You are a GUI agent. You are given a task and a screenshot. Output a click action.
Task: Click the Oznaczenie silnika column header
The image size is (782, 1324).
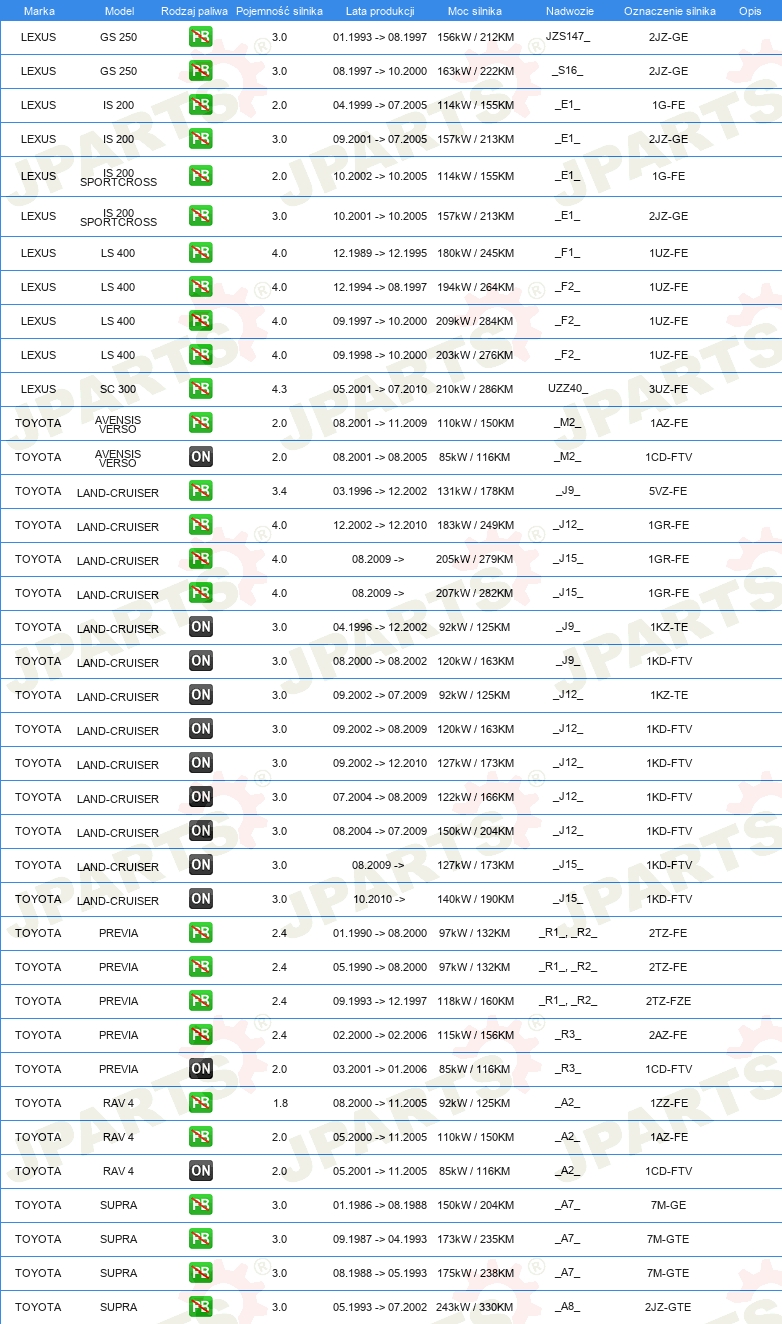coord(669,11)
